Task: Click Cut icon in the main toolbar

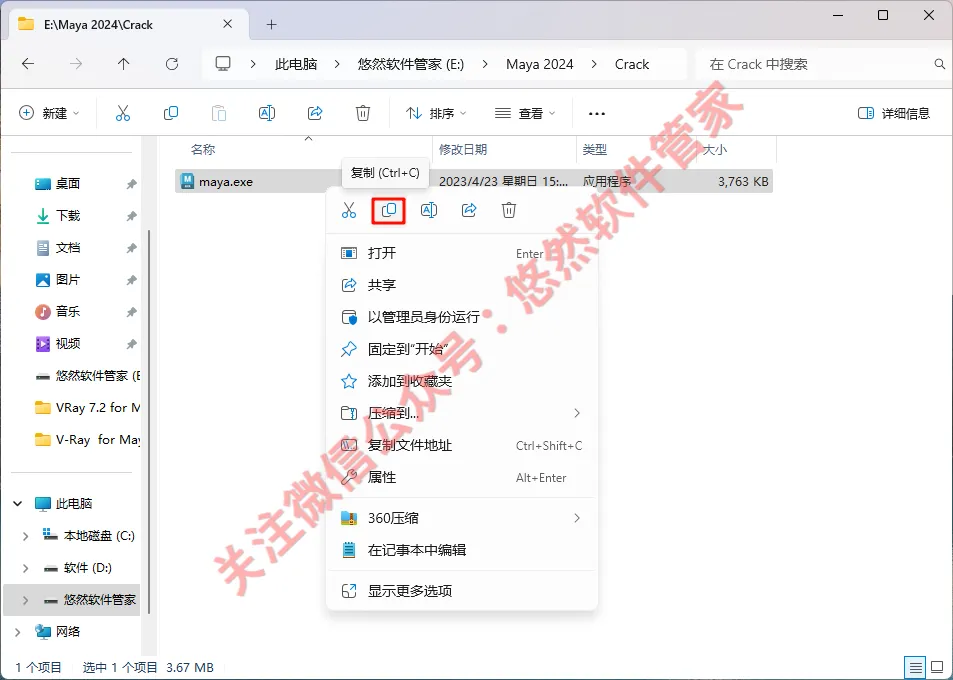Action: click(x=123, y=113)
